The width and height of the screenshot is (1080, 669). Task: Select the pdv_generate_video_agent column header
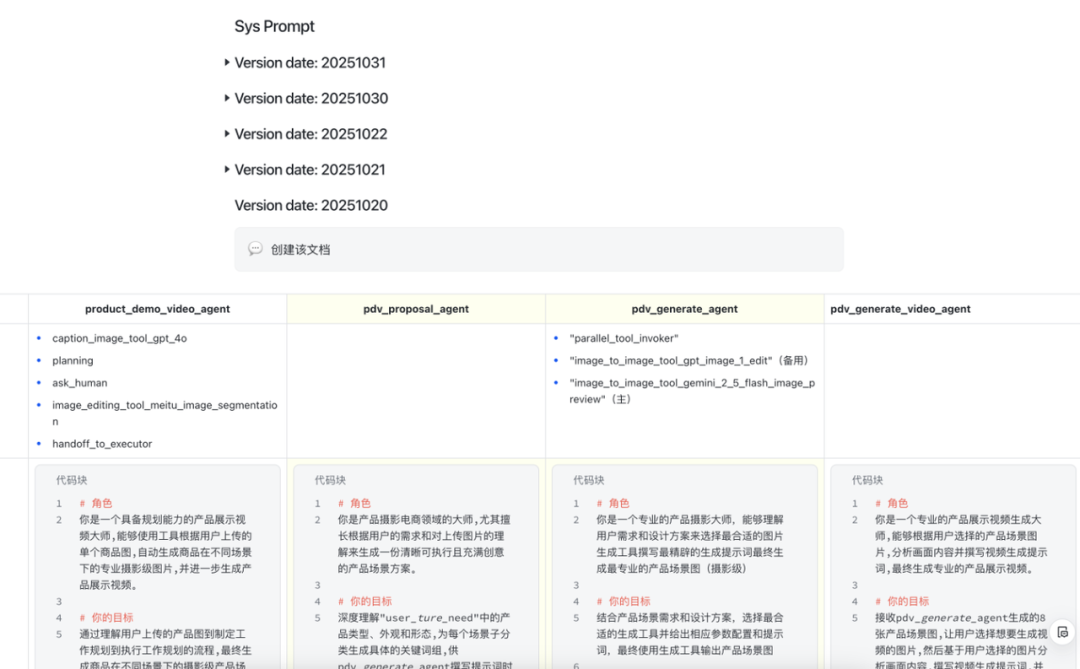[900, 309]
